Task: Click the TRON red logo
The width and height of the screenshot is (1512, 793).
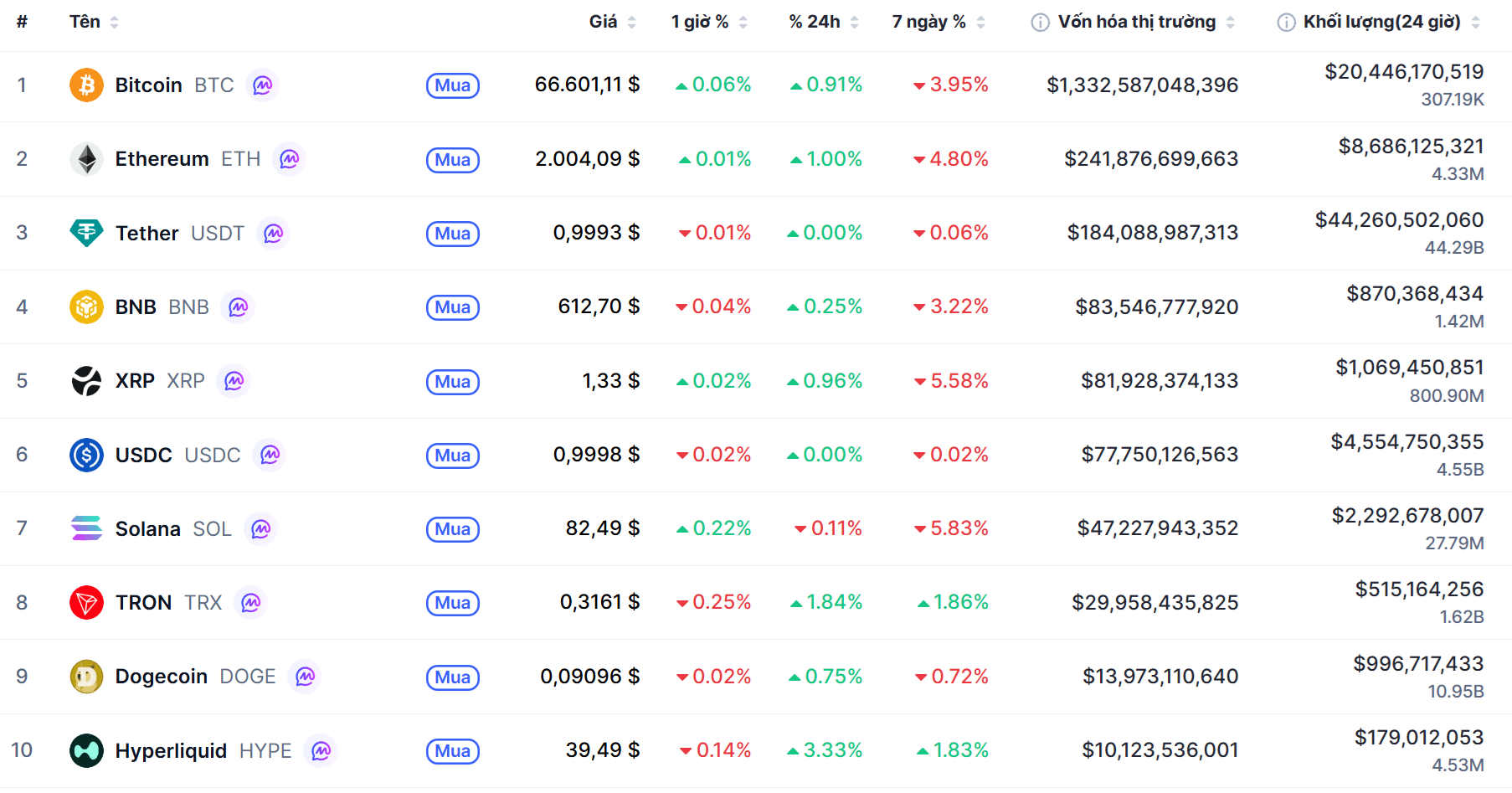Action: tap(86, 602)
